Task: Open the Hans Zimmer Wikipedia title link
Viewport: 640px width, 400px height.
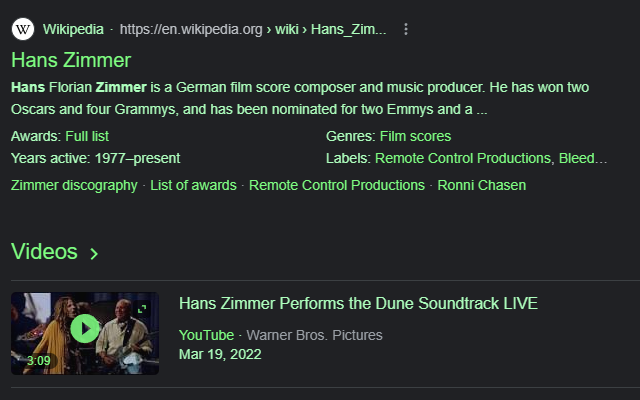Action: 71,60
